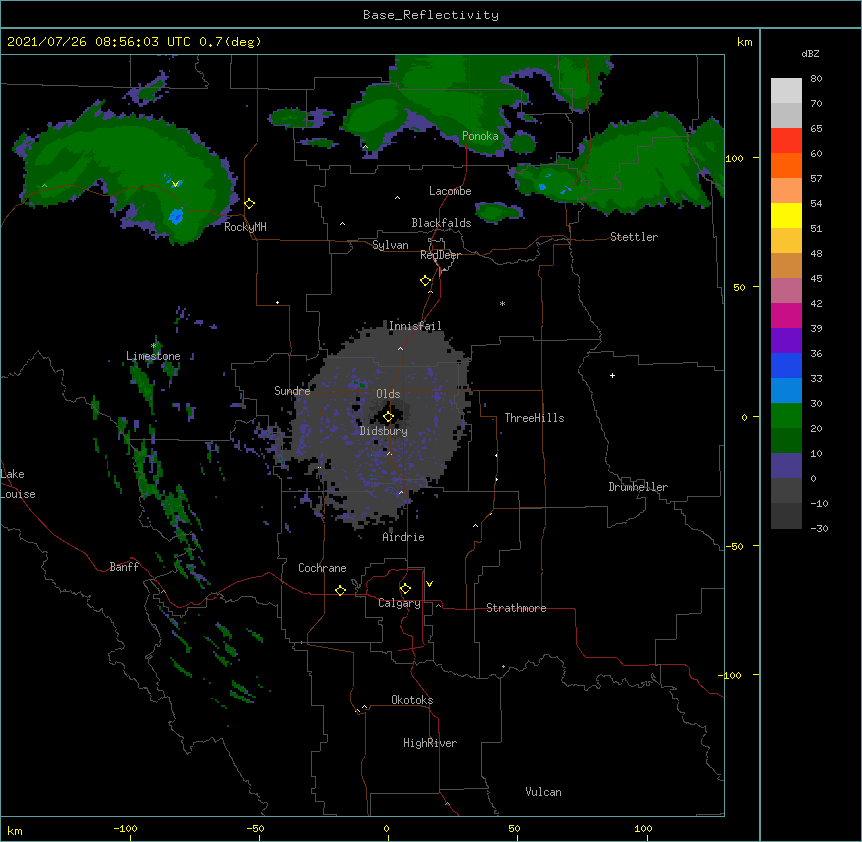This screenshot has height=842, width=862.
Task: Click the Strathmore town label
Action: 516,608
